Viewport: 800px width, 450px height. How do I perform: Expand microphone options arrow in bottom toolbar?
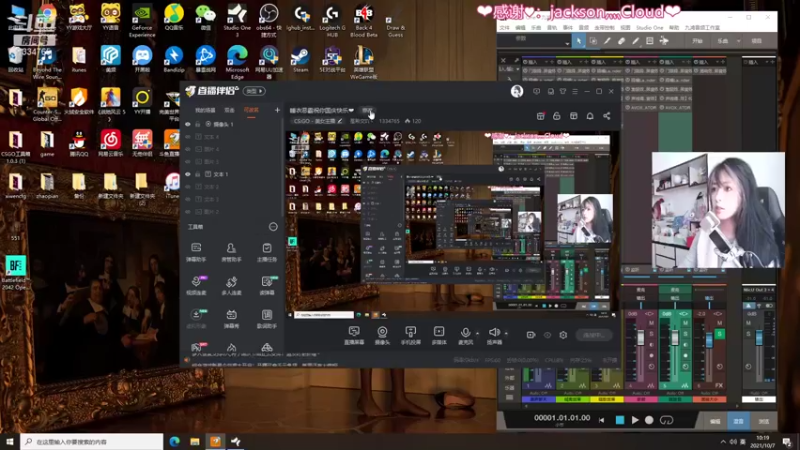(x=477, y=333)
